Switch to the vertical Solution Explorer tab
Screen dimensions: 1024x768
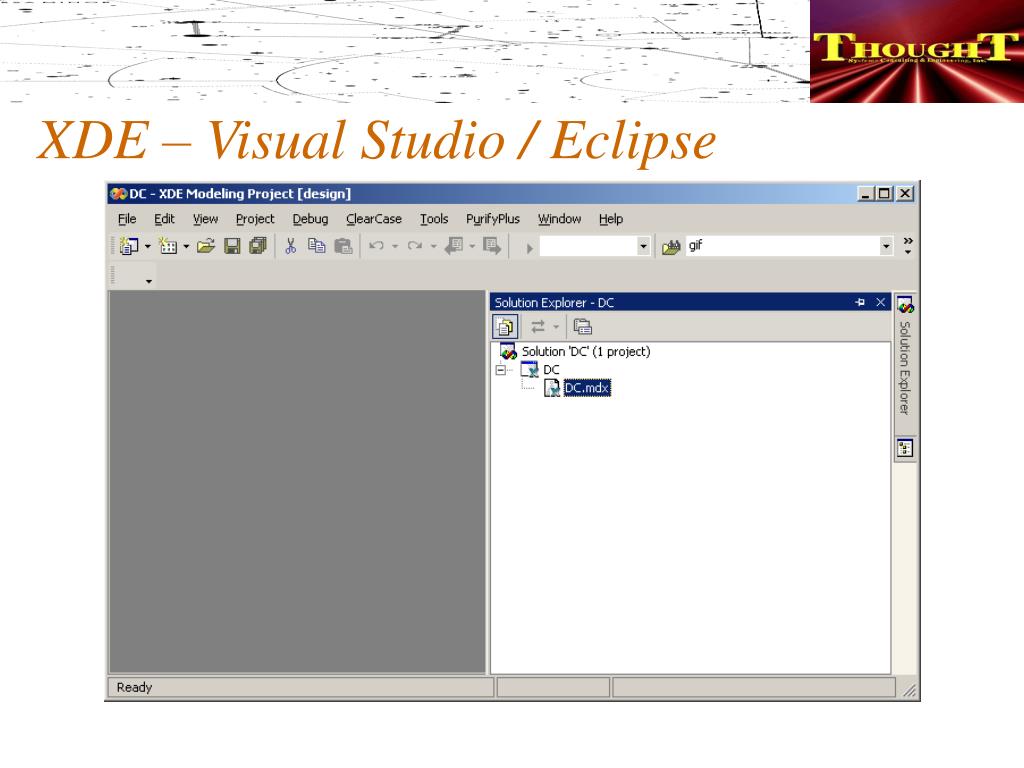coord(905,357)
